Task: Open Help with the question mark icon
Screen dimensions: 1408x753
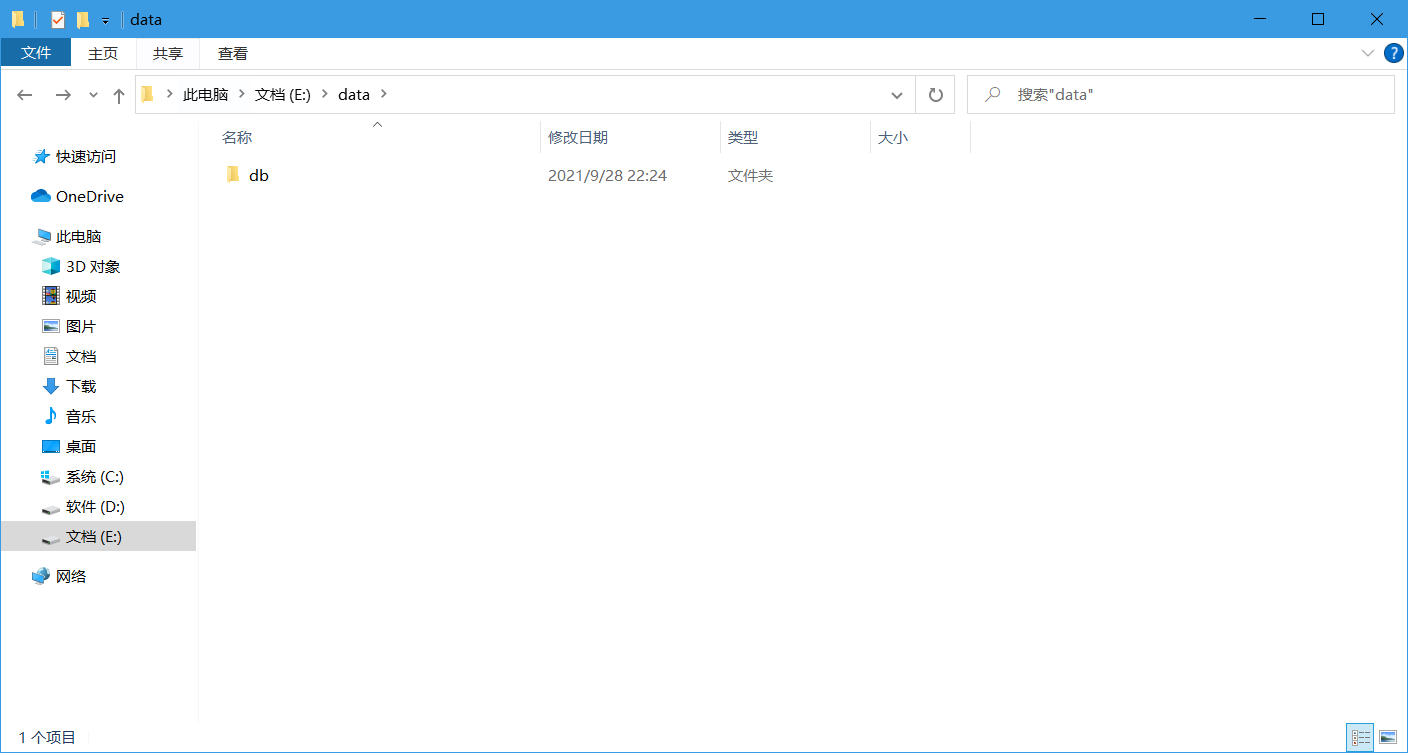Action: tap(1393, 53)
